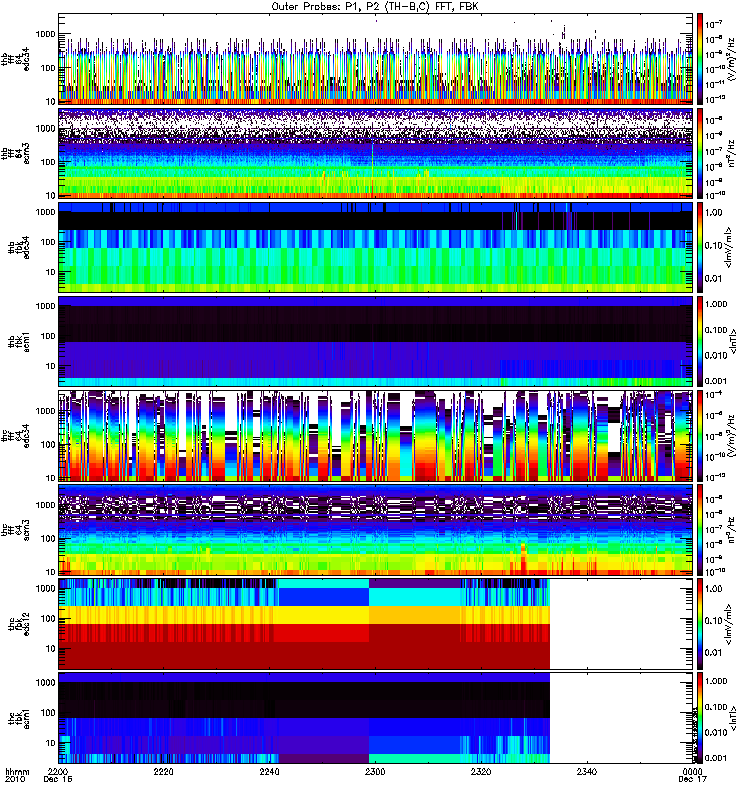Select the "2240" time axis label
Screen dimensions: 750x800
[x=269, y=771]
